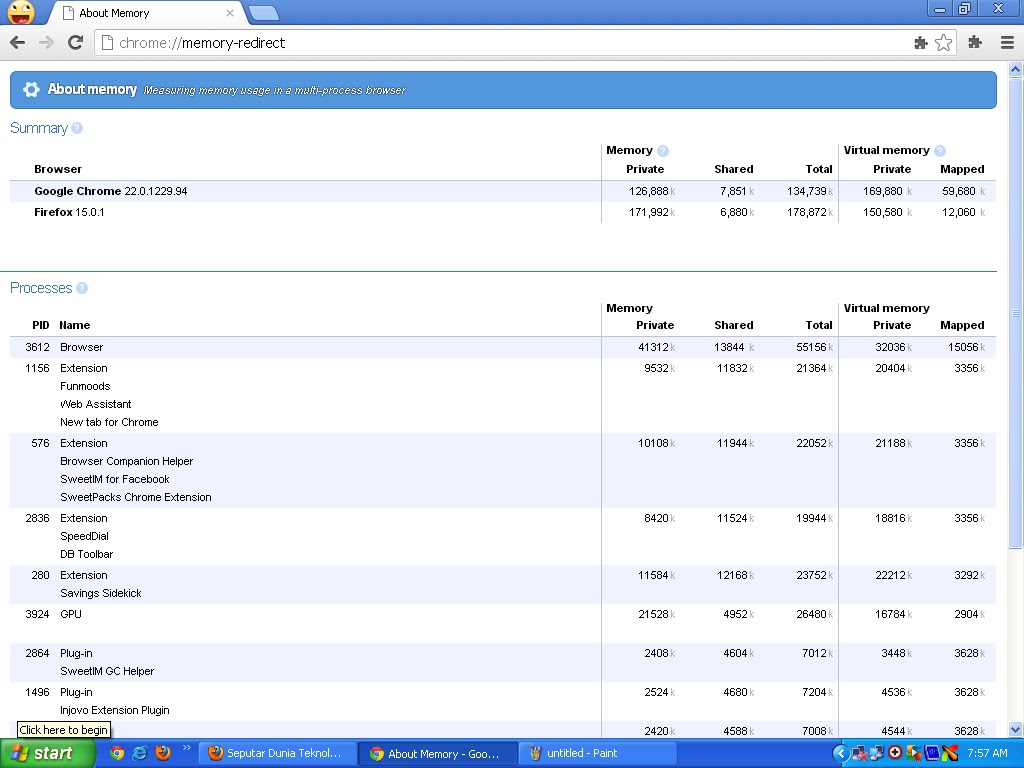
Task: Click SweetPacks Chrome Extension name
Action: [x=136, y=498]
